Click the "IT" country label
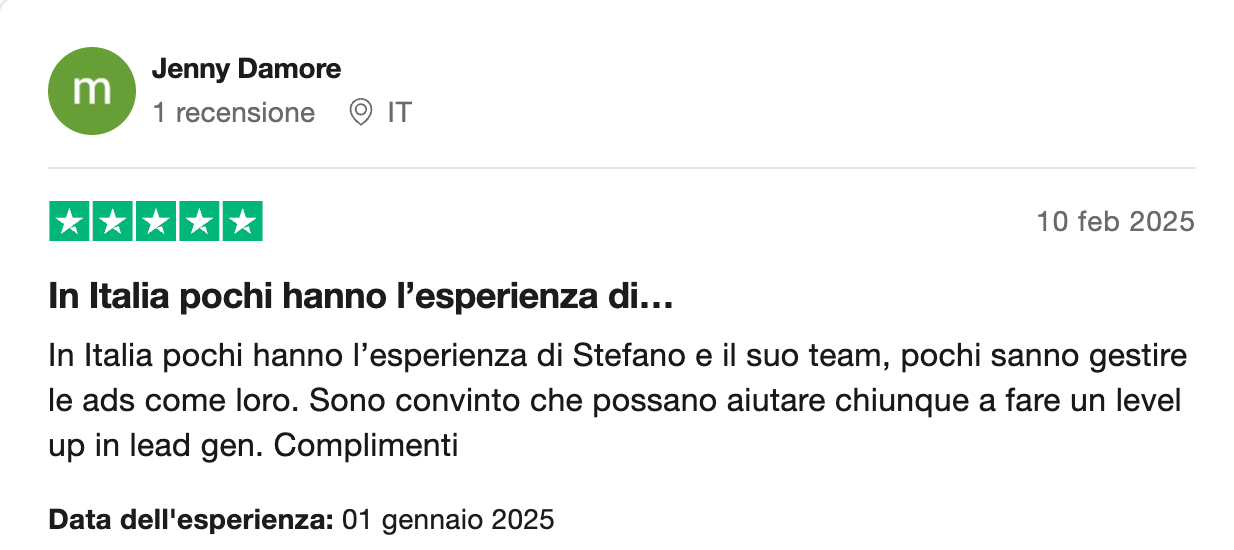Viewport: 1234px width, 550px height. [x=399, y=113]
